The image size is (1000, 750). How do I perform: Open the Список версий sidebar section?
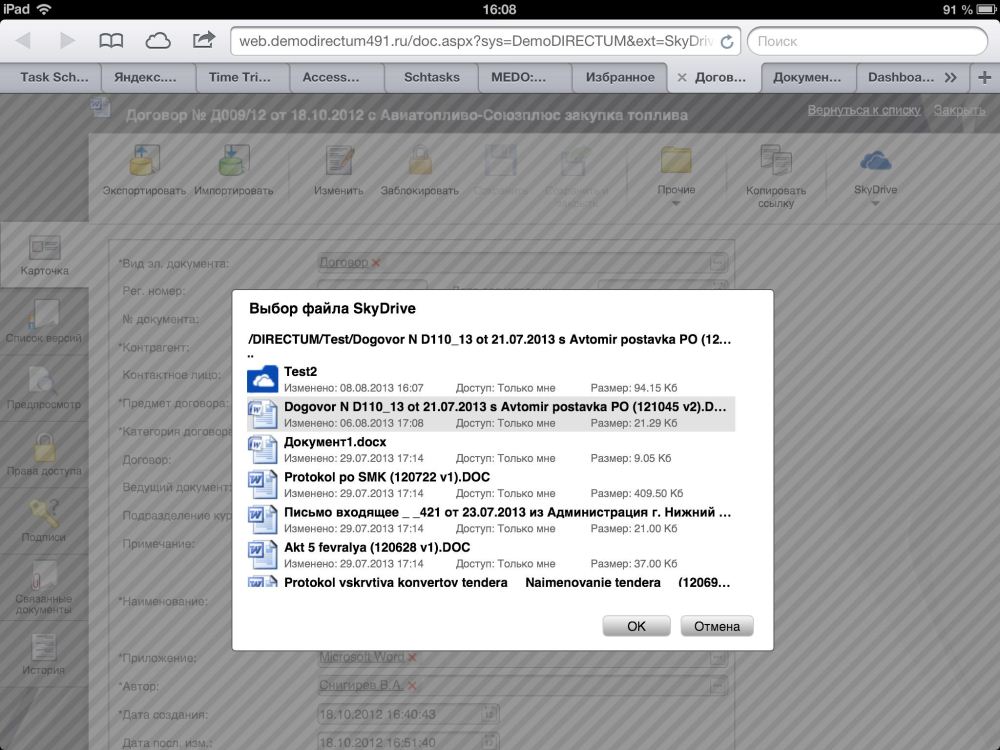pyautogui.click(x=44, y=322)
